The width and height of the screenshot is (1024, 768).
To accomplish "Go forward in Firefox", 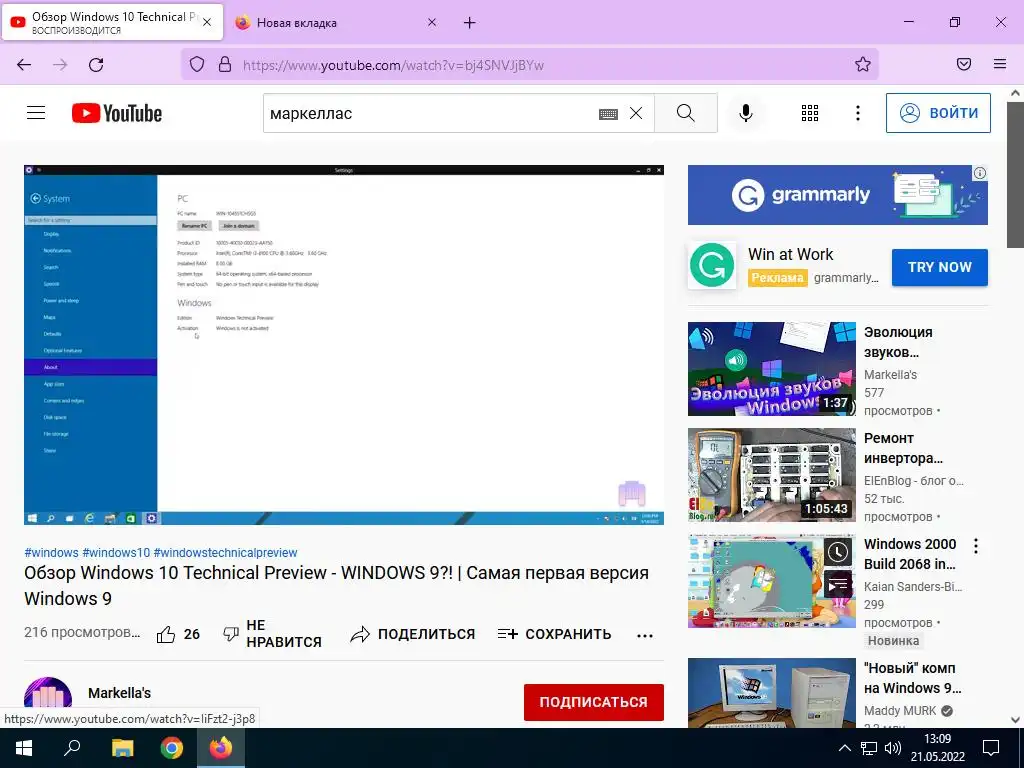I will [60, 65].
